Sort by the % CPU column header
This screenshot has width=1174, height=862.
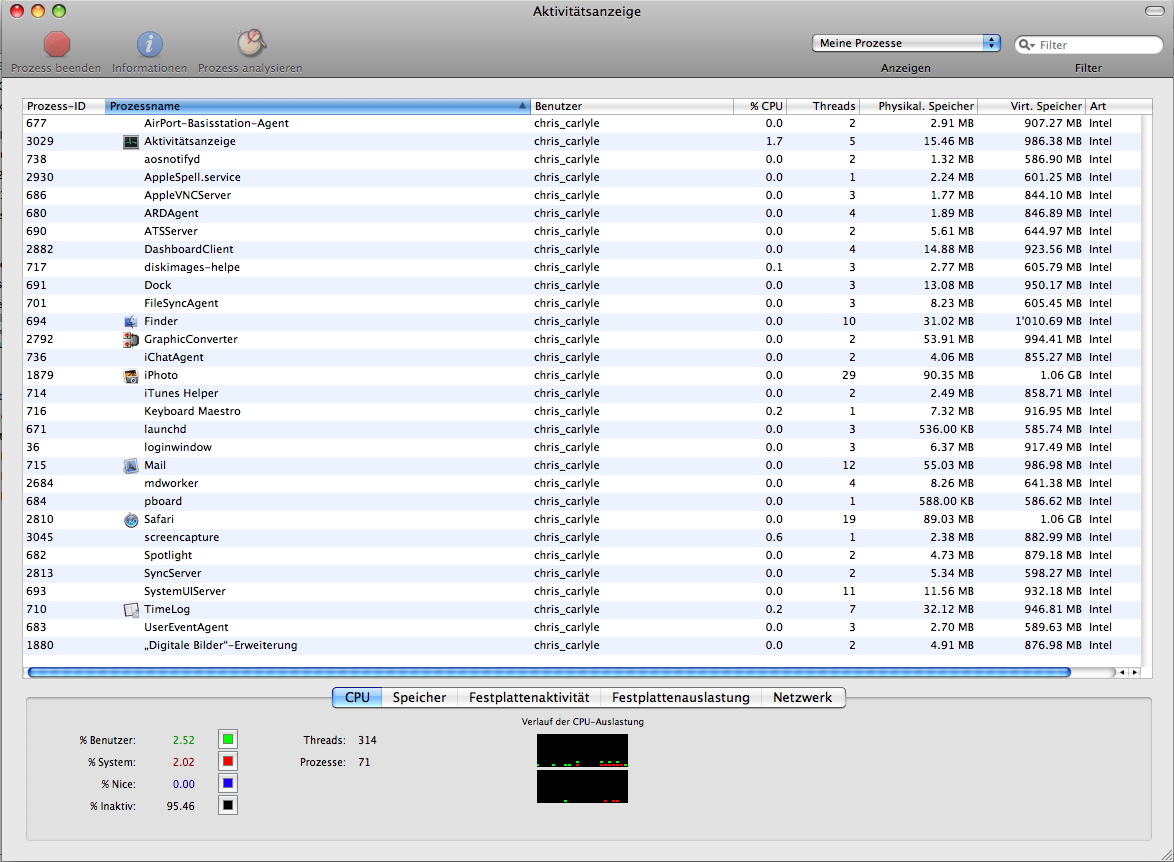(760, 106)
